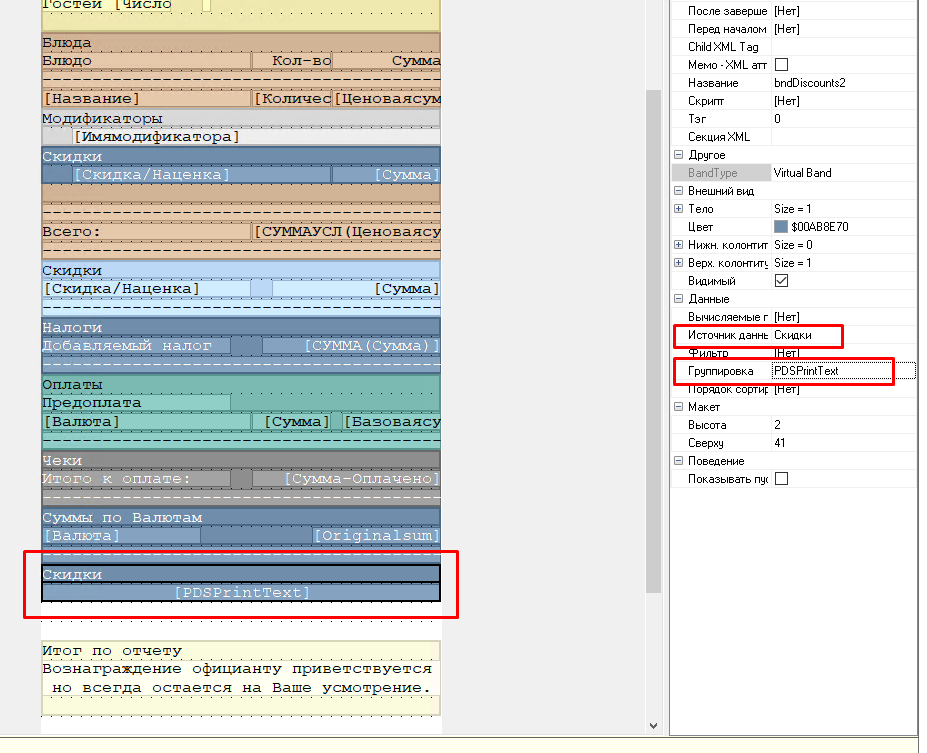Click the layout scrollbar down arrow
The height and width of the screenshot is (753, 927).
pyautogui.click(x=654, y=725)
